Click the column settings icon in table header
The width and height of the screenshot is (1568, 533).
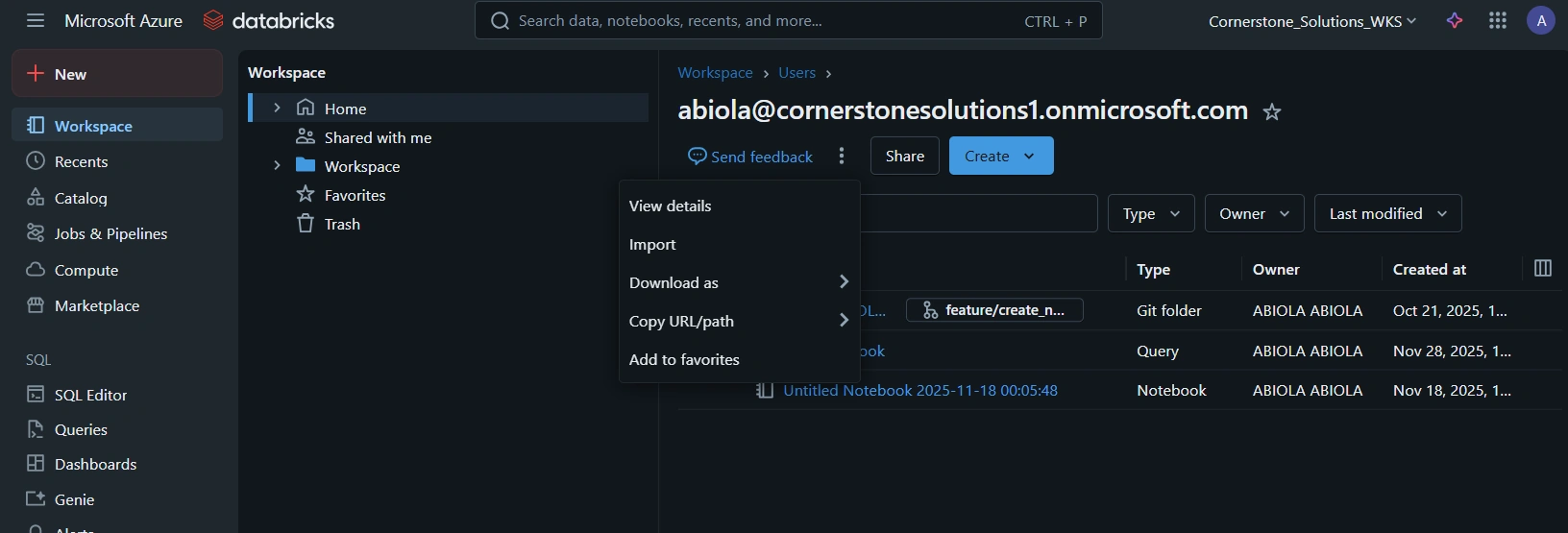1543,268
